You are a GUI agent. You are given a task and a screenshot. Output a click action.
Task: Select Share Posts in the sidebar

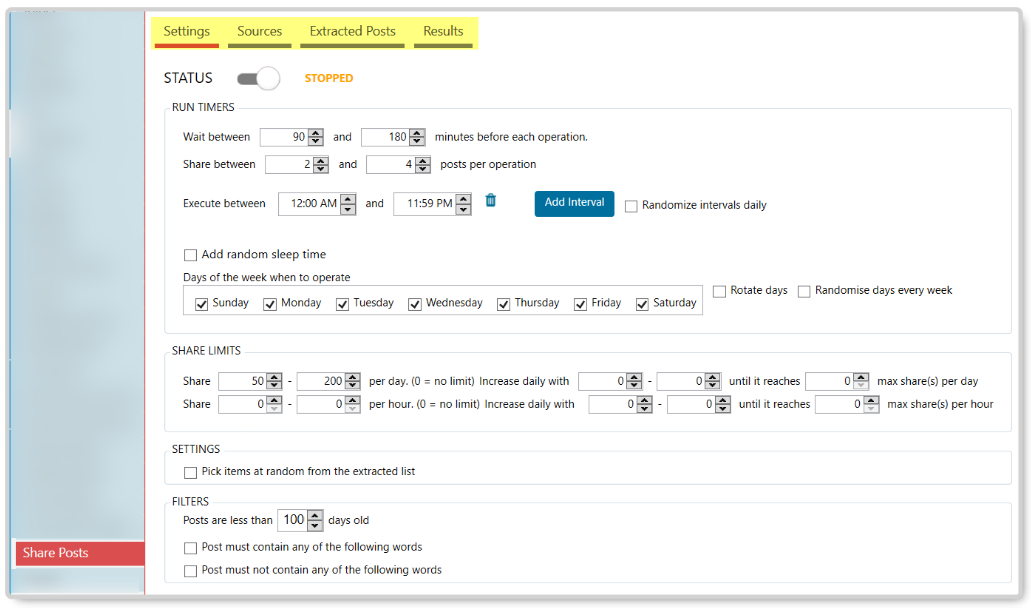80,553
